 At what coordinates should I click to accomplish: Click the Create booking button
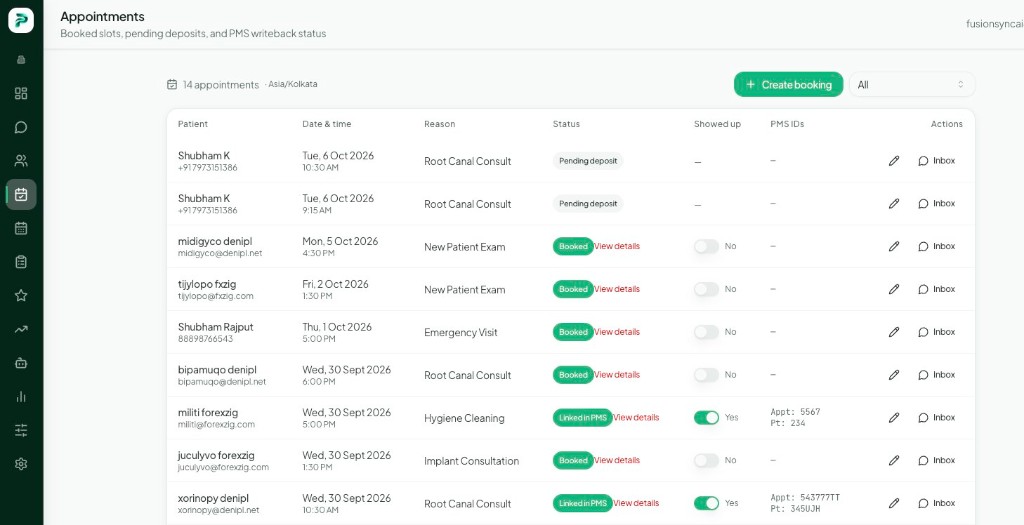click(x=788, y=84)
